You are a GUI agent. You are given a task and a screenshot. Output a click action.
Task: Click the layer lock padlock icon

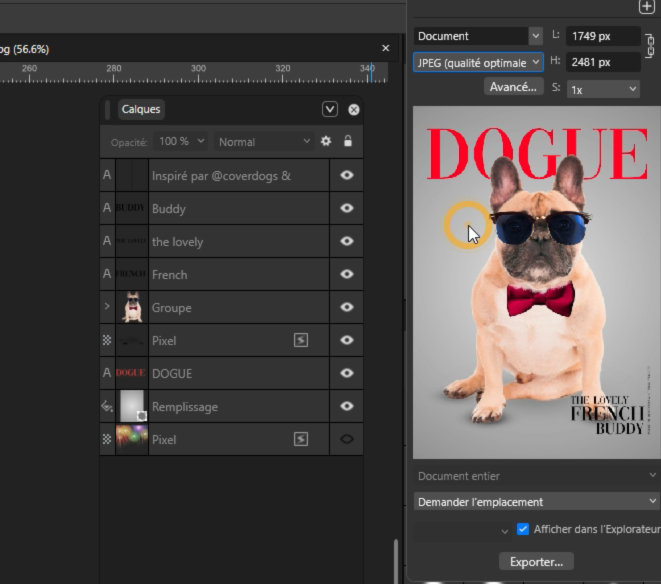point(347,142)
